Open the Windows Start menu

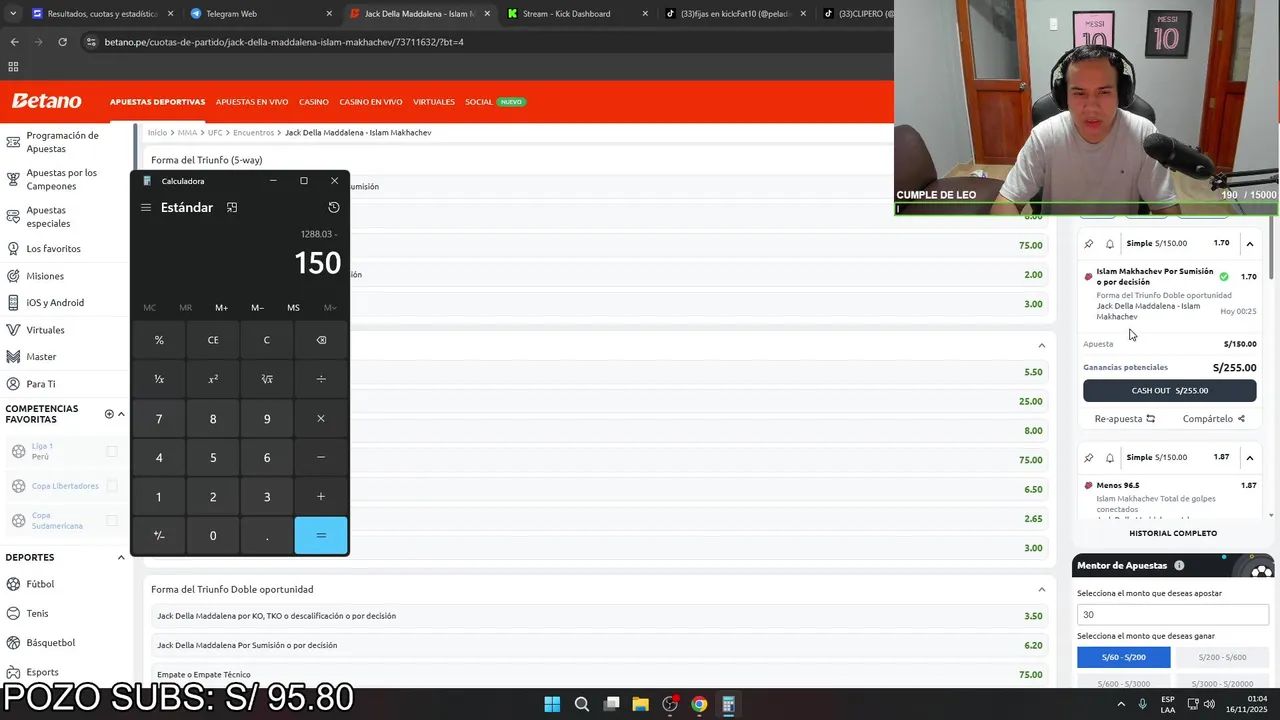coord(552,704)
